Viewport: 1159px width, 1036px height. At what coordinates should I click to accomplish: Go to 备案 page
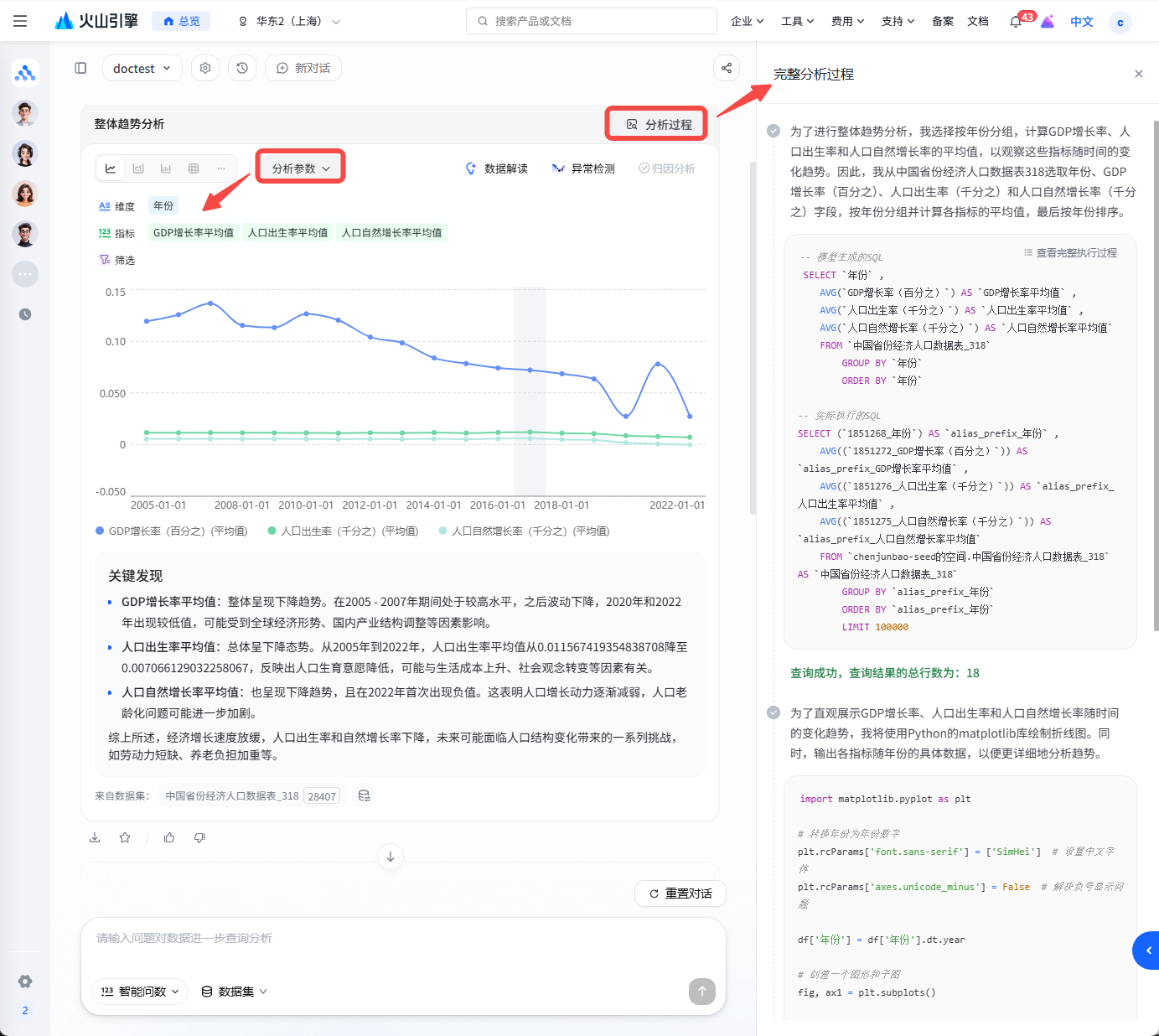(943, 21)
